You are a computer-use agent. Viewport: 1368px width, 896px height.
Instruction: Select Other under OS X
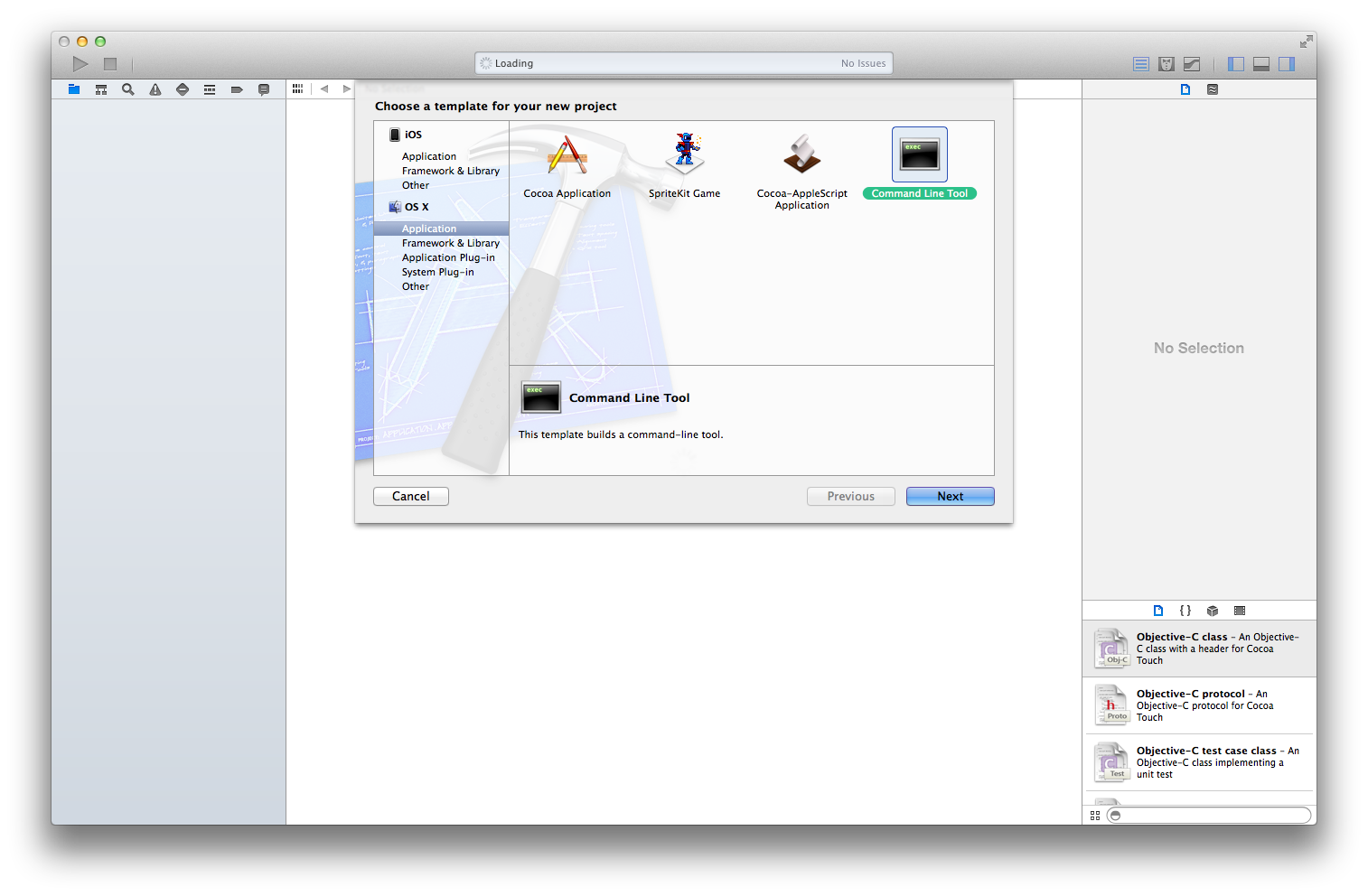click(416, 286)
